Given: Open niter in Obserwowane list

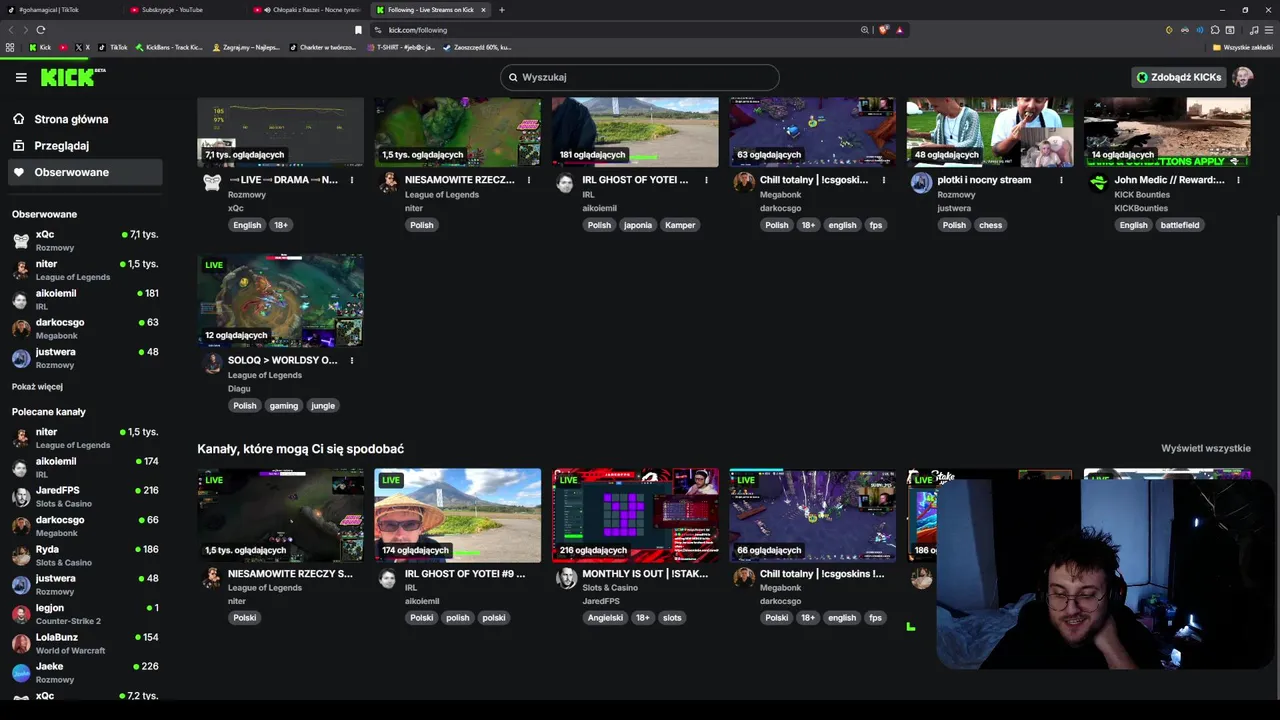Looking at the screenshot, I should click(85, 270).
